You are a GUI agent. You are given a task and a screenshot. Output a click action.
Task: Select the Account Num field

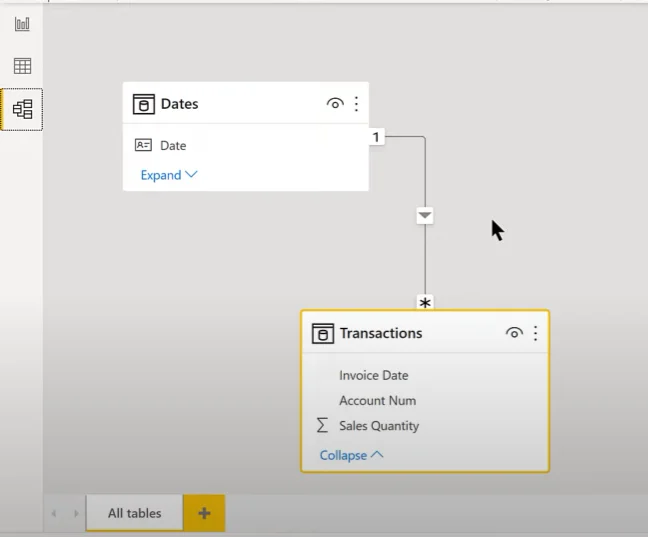coord(425,401)
